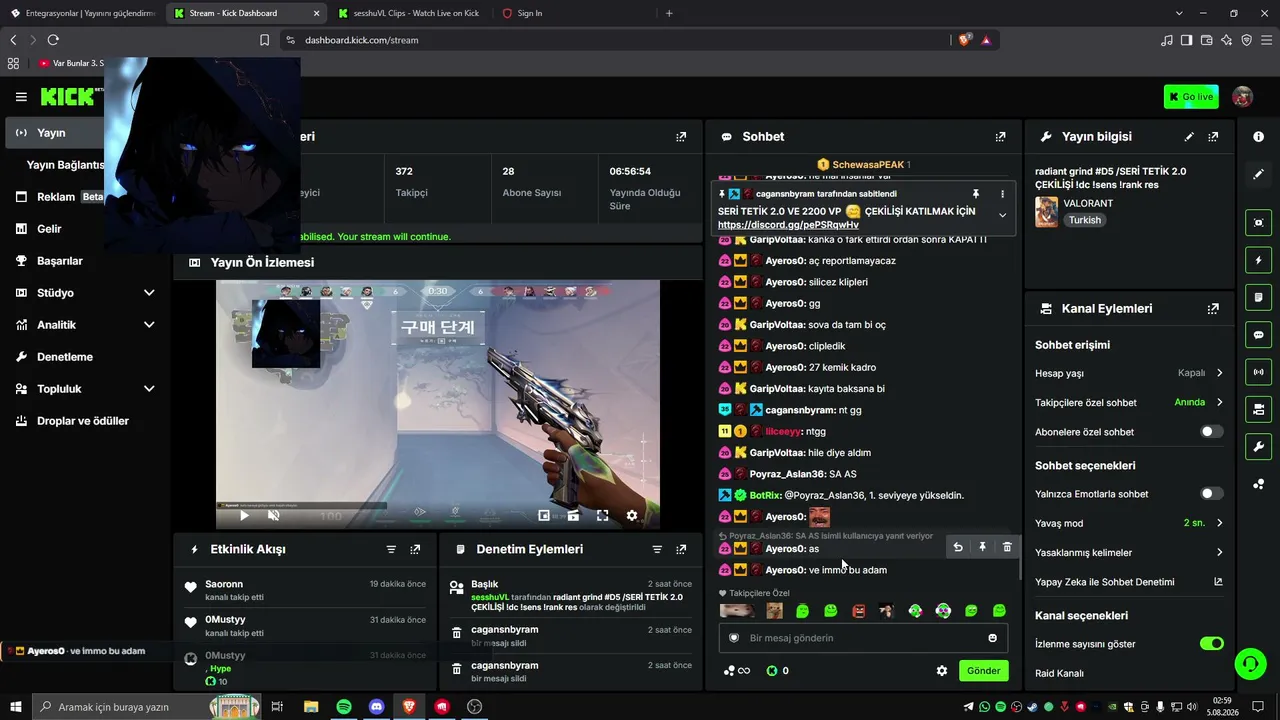
Task: Click pencil edit icon in right rail
Action: click(x=1258, y=174)
